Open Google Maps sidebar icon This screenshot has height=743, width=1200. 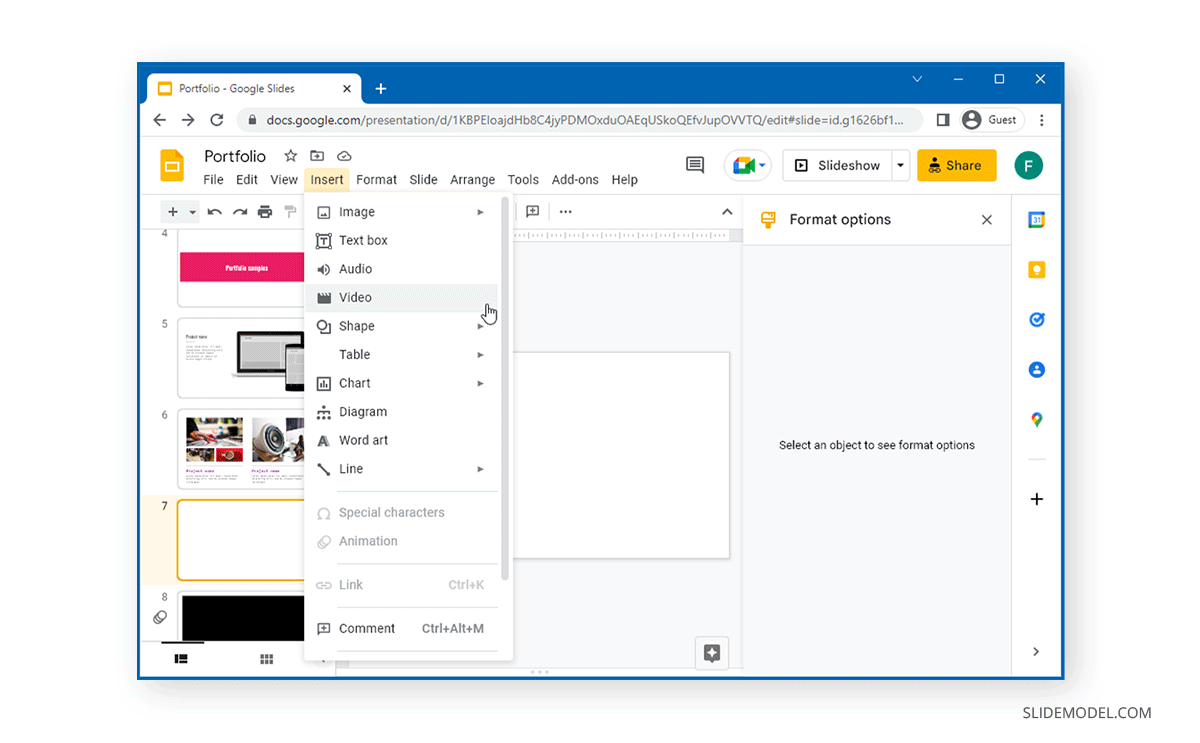pyautogui.click(x=1036, y=420)
